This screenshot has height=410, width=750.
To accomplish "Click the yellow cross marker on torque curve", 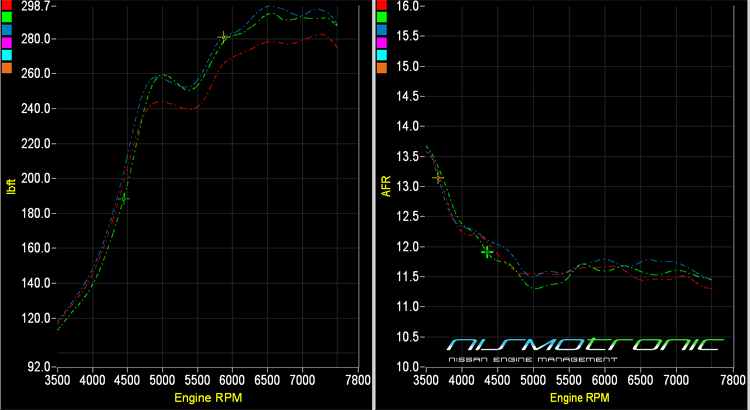I will tap(224, 38).
